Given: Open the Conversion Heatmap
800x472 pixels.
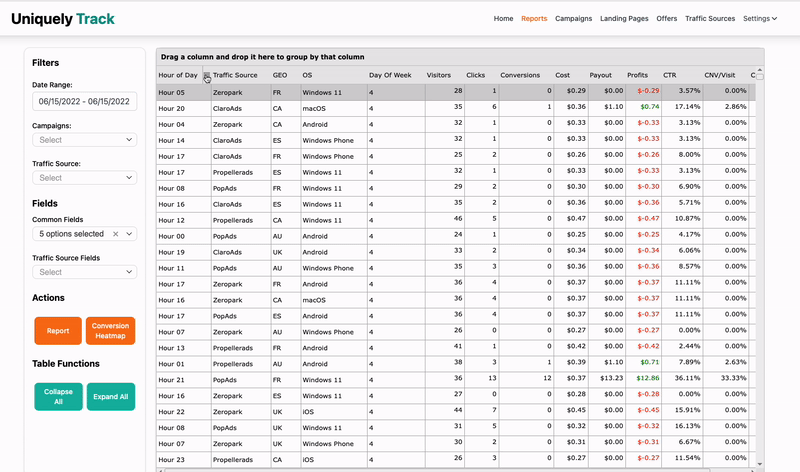Looking at the screenshot, I should (x=110, y=331).
